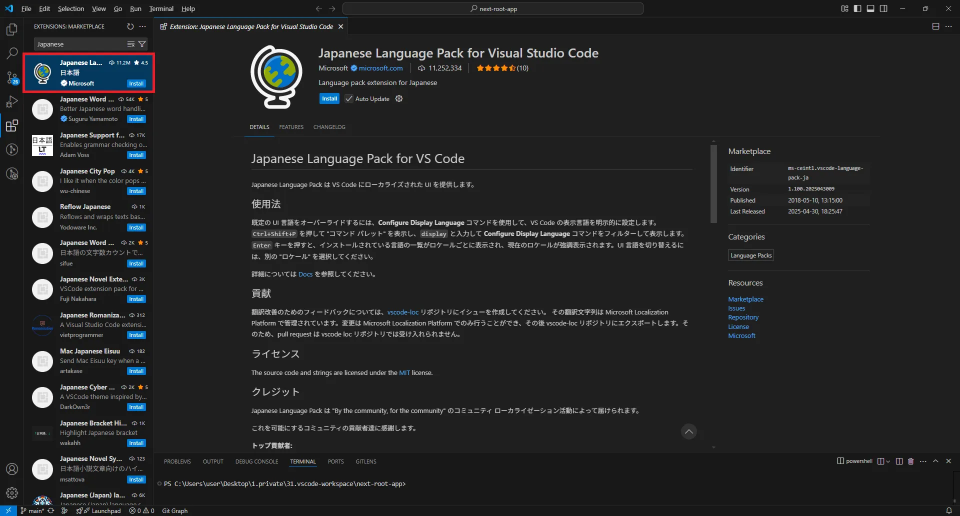The width and height of the screenshot is (960, 516).
Task: Go forward with the navigation arrow
Action: tap(332, 9)
